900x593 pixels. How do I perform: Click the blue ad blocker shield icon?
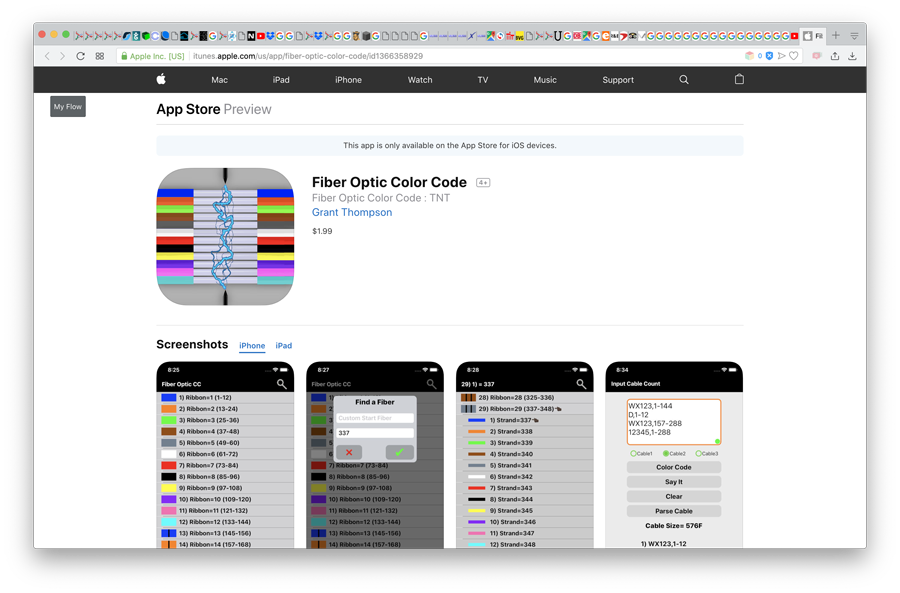tap(769, 56)
